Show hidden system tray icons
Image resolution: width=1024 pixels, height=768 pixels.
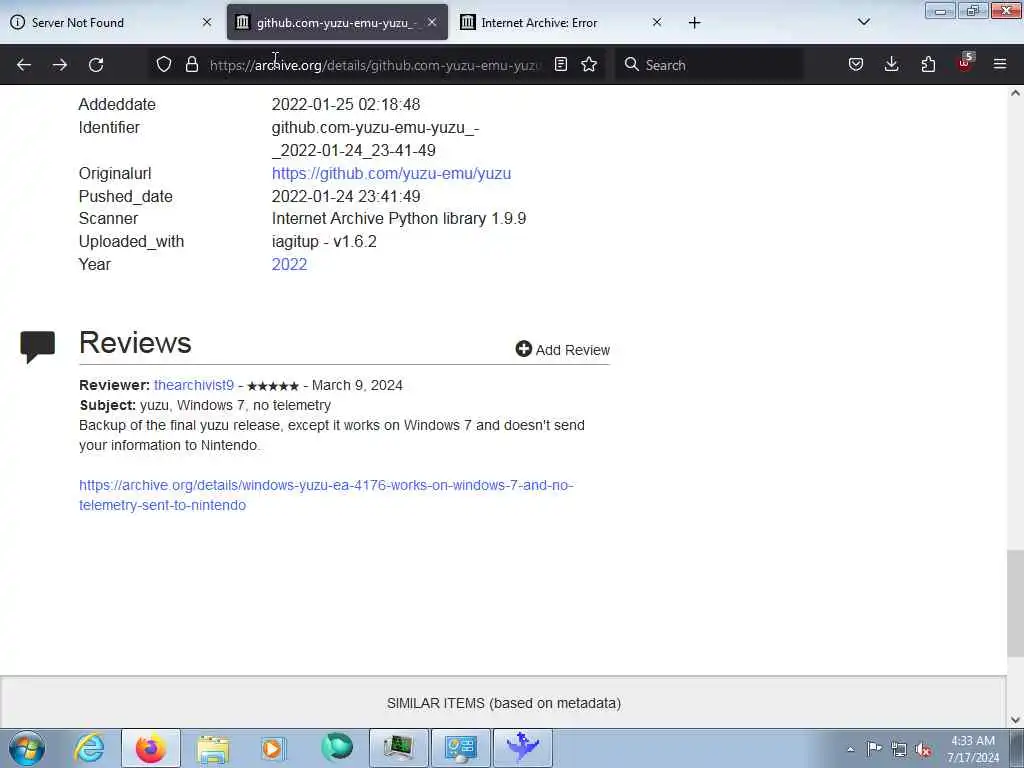(x=851, y=750)
